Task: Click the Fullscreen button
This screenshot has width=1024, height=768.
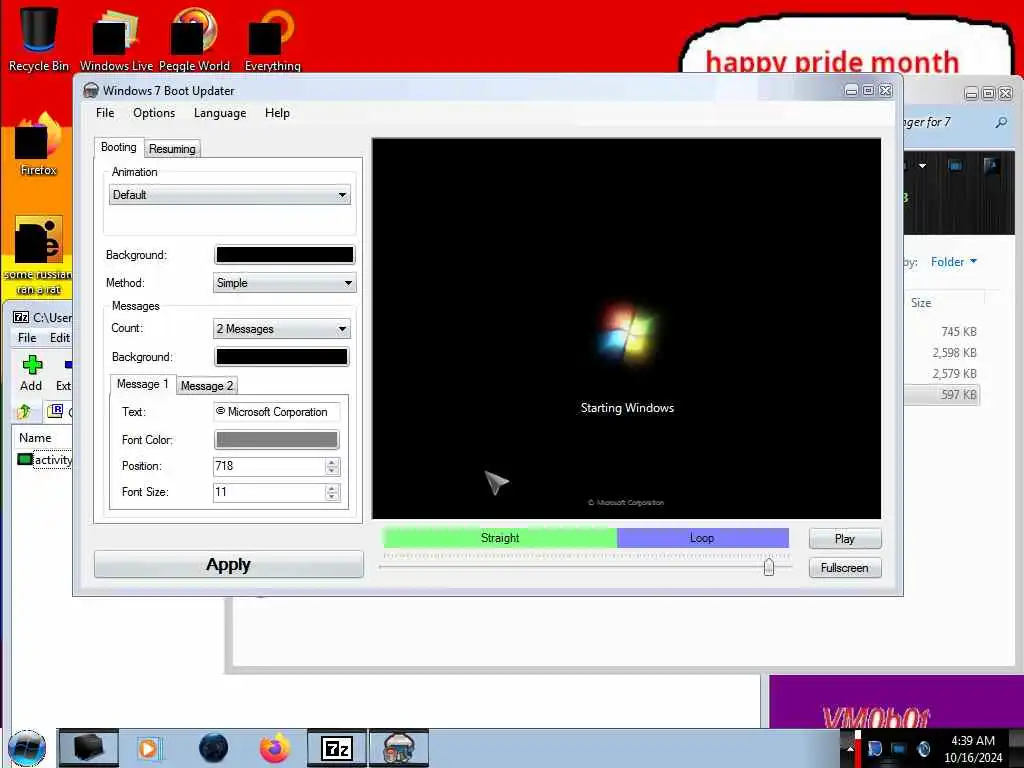Action: (845, 568)
